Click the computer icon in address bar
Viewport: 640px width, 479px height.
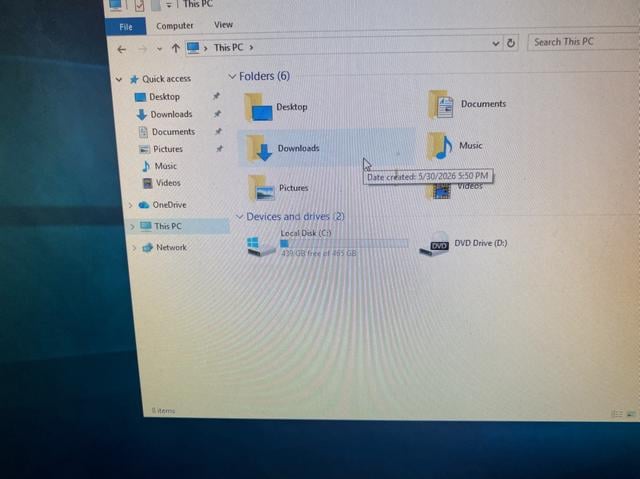pos(193,48)
